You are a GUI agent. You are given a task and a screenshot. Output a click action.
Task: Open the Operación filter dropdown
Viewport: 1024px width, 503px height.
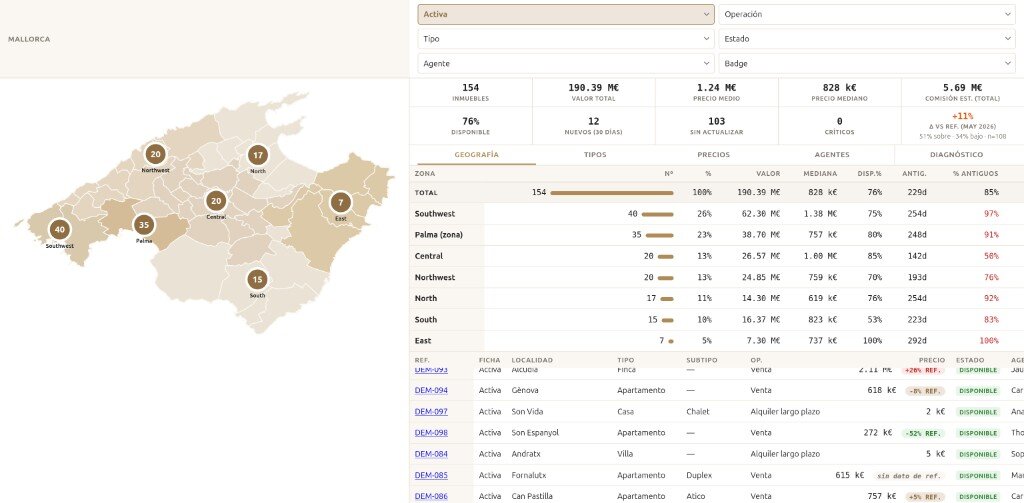coord(867,14)
